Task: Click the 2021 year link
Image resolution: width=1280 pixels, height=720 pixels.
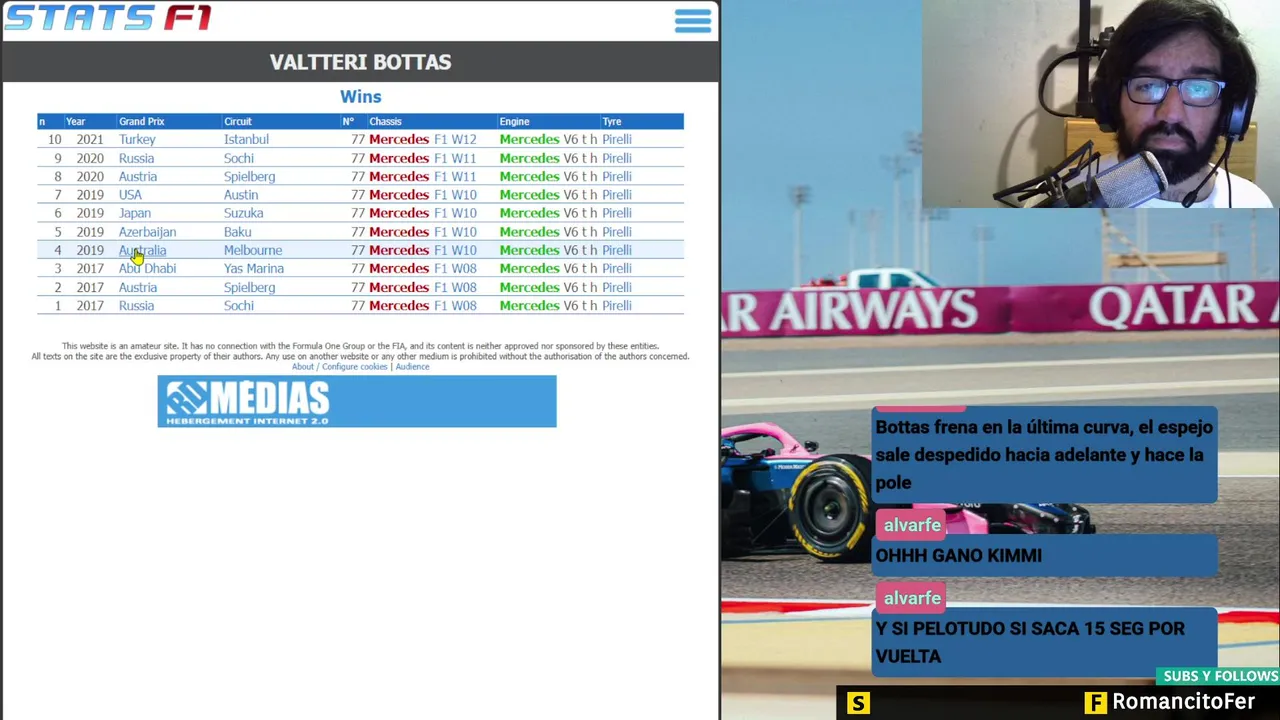Action: (x=90, y=140)
